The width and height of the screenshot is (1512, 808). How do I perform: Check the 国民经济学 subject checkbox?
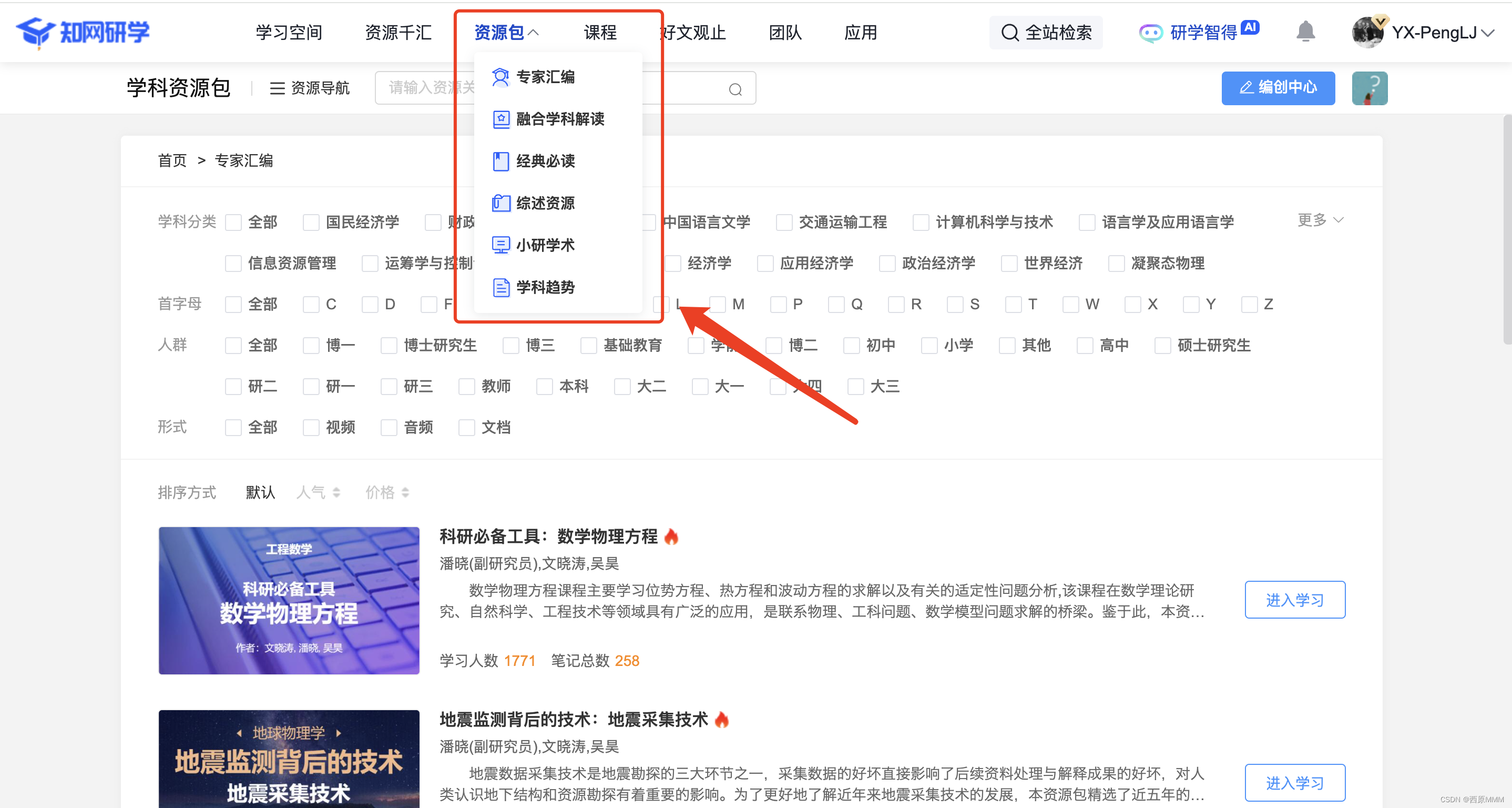[x=311, y=223]
